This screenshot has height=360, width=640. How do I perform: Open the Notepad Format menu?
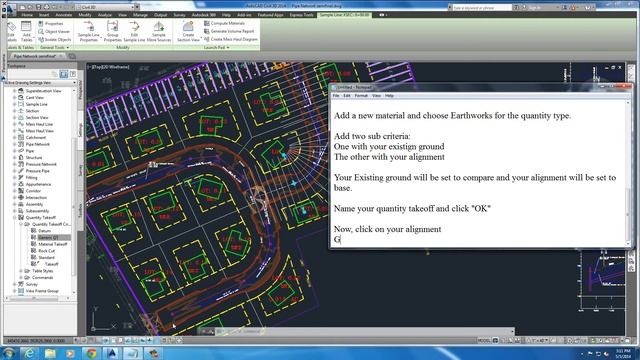[361, 96]
